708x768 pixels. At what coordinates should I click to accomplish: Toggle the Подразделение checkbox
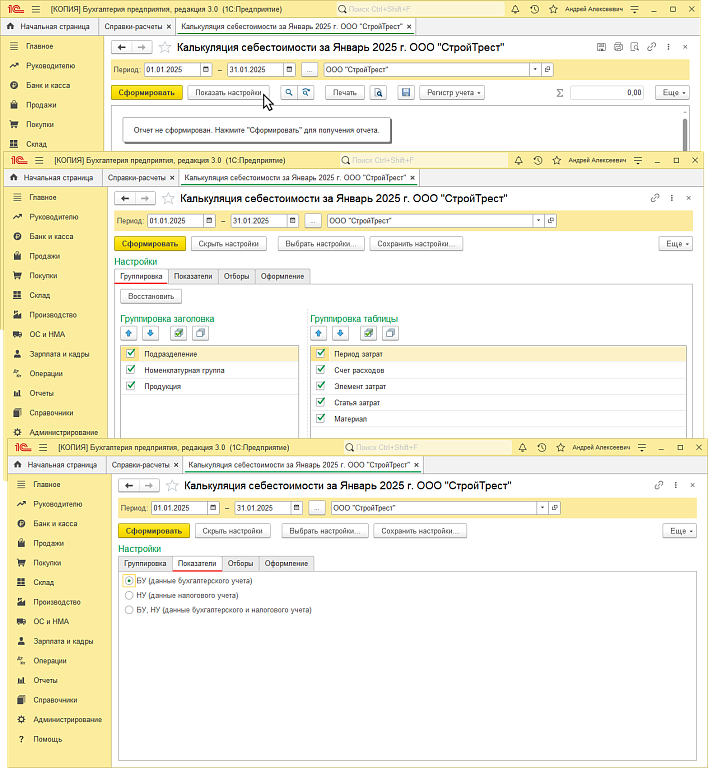pyautogui.click(x=131, y=353)
